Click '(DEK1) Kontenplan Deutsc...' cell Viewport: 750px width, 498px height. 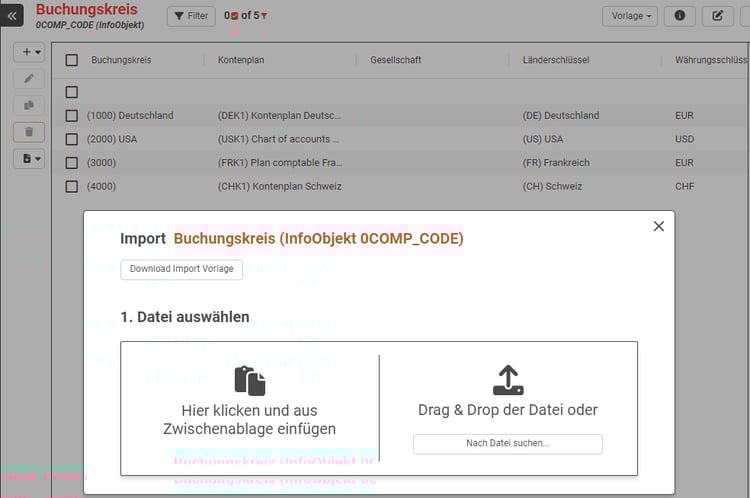coord(279,115)
